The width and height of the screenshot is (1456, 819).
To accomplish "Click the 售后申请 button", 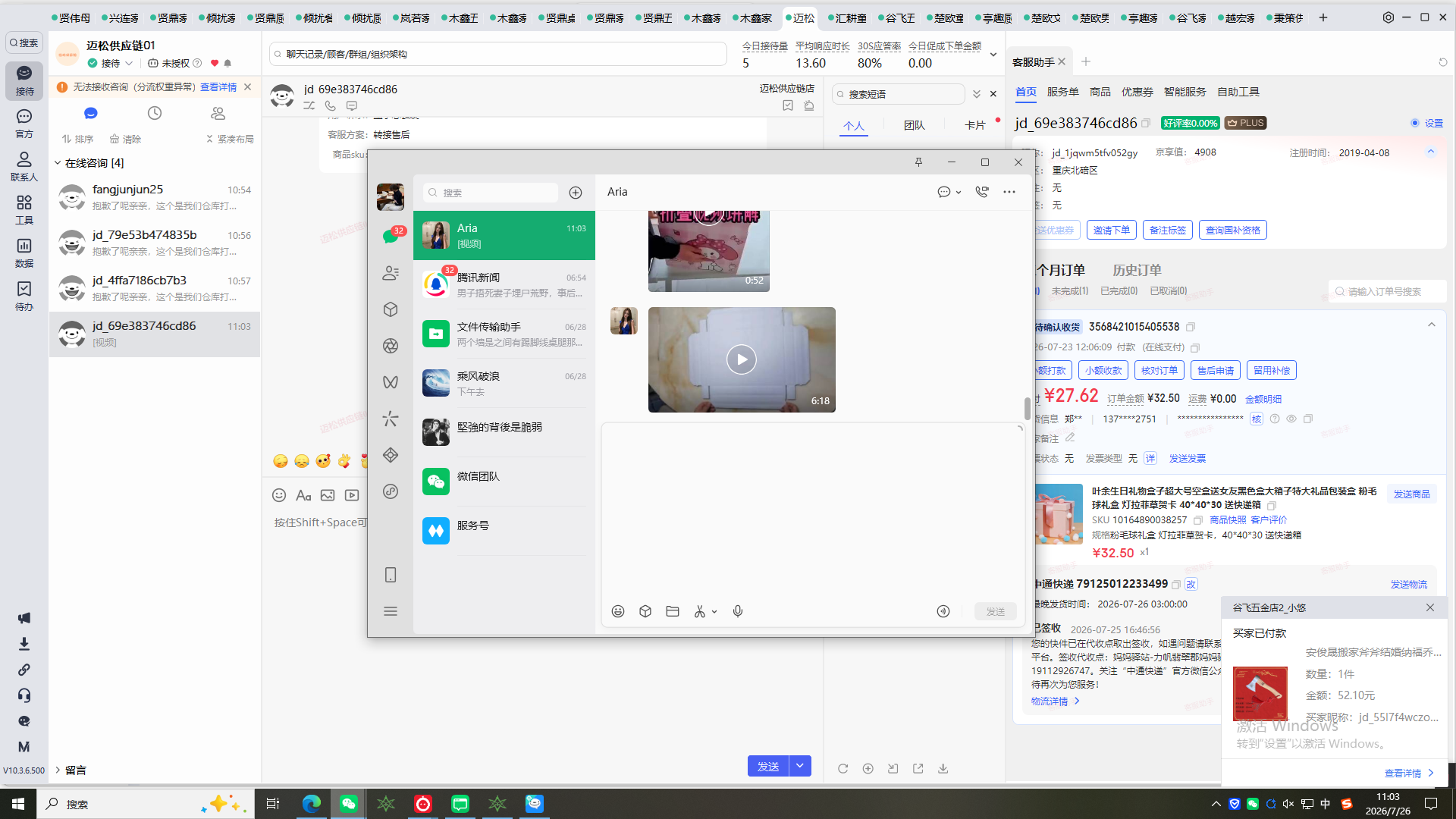I will coord(1215,370).
